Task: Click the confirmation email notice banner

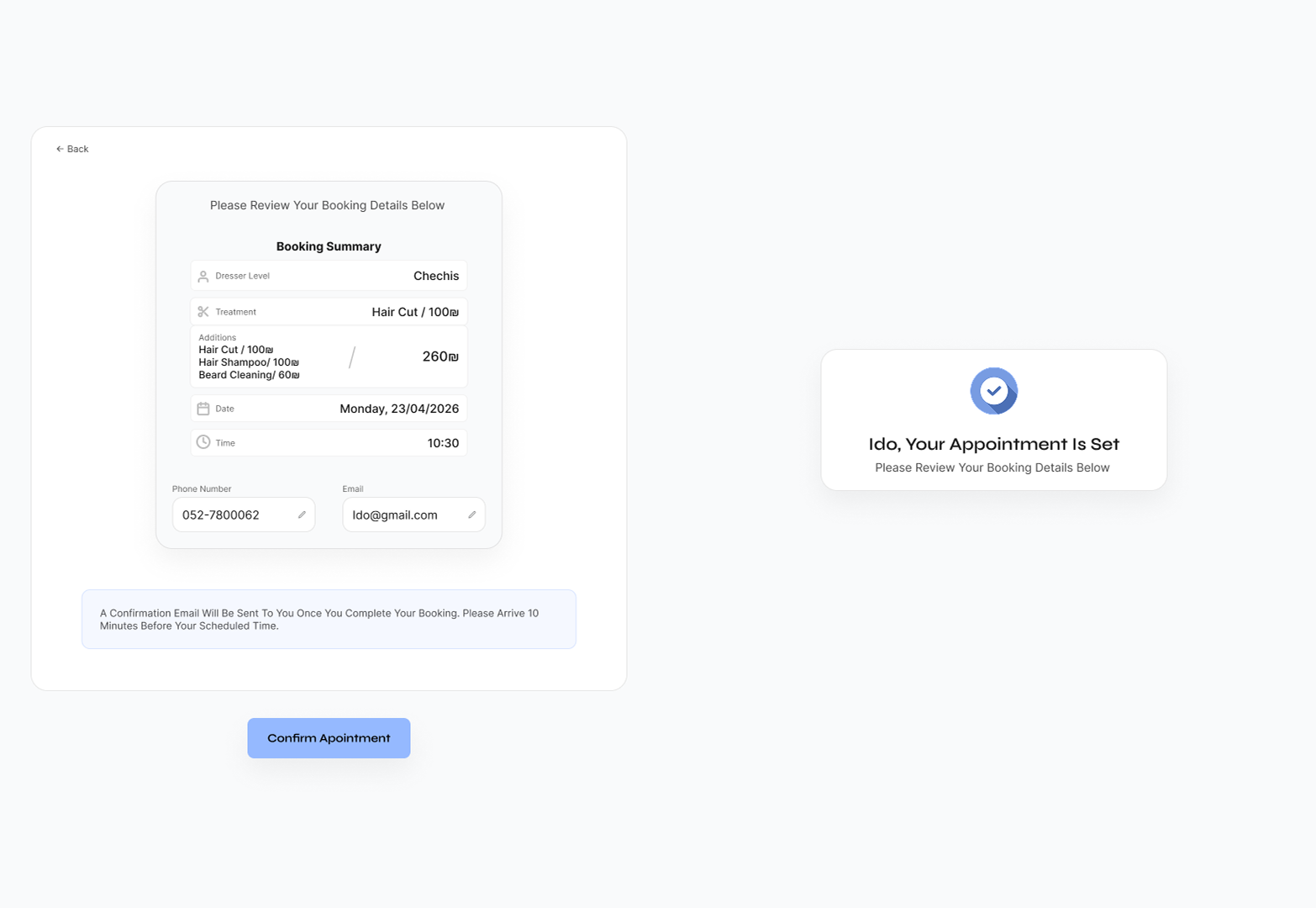Action: coord(329,619)
